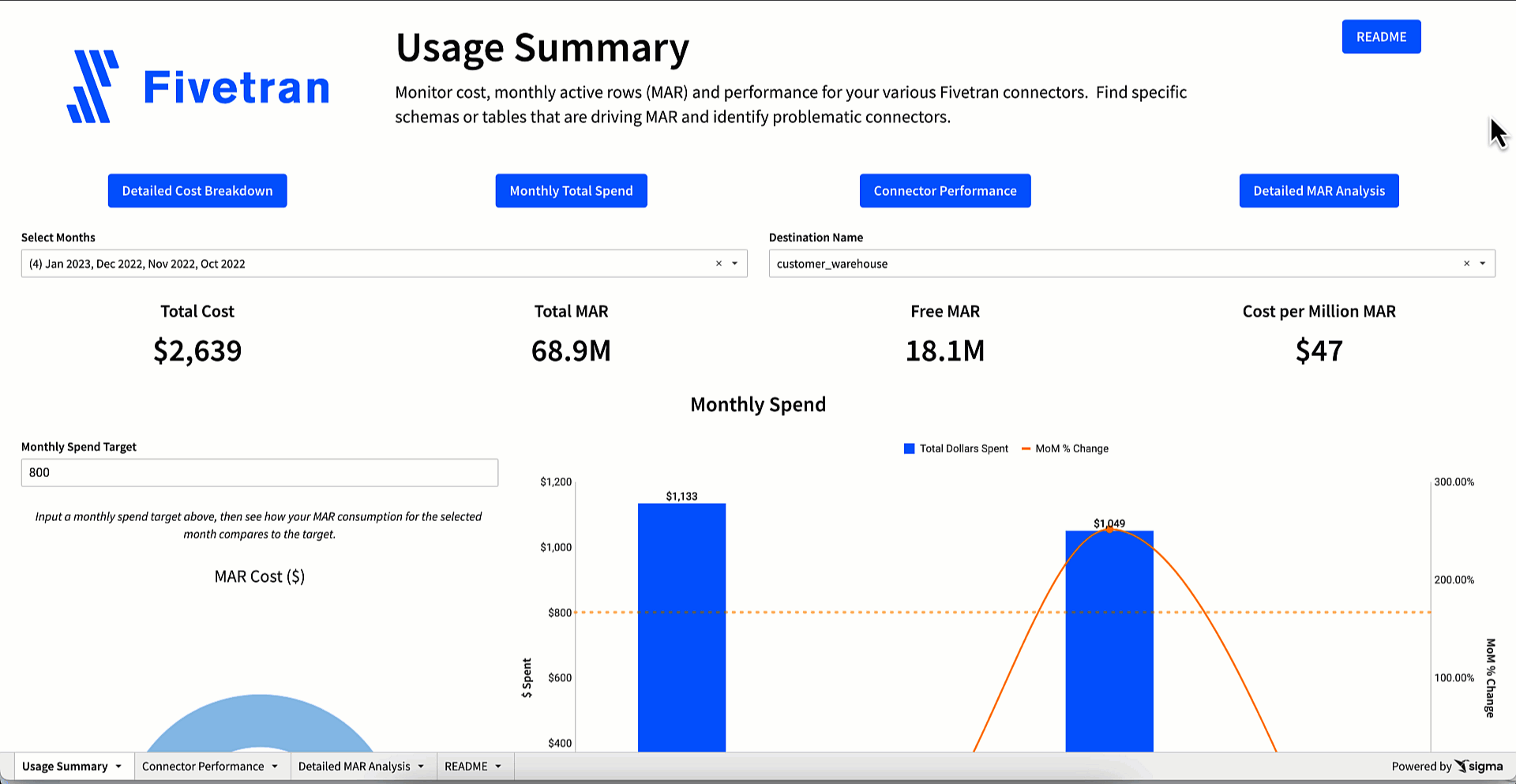Viewport: 1516px width, 784px height.
Task: Select the $1,133 bar in Monthly Spend
Action: click(681, 628)
